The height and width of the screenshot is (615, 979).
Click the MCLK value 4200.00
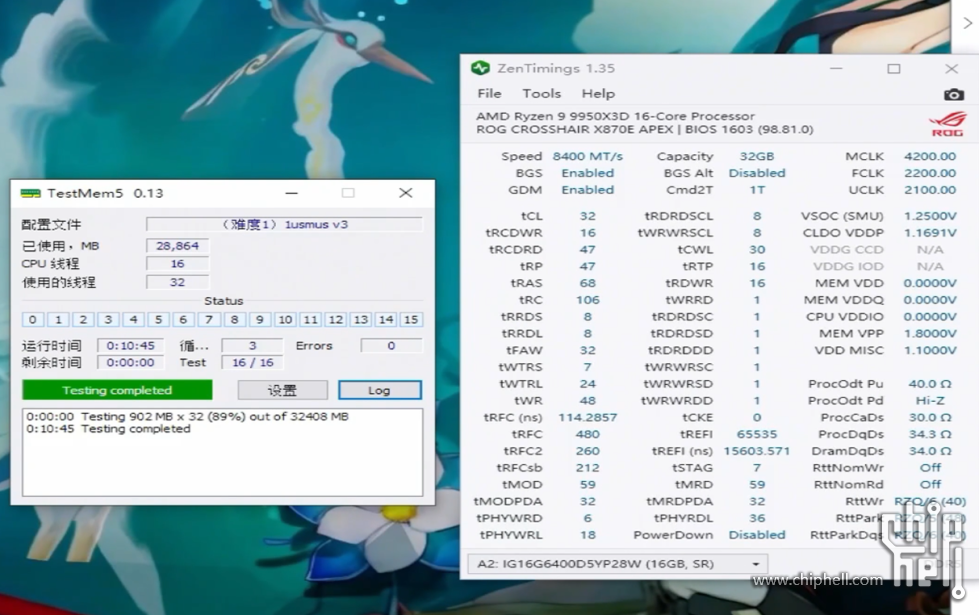930,156
